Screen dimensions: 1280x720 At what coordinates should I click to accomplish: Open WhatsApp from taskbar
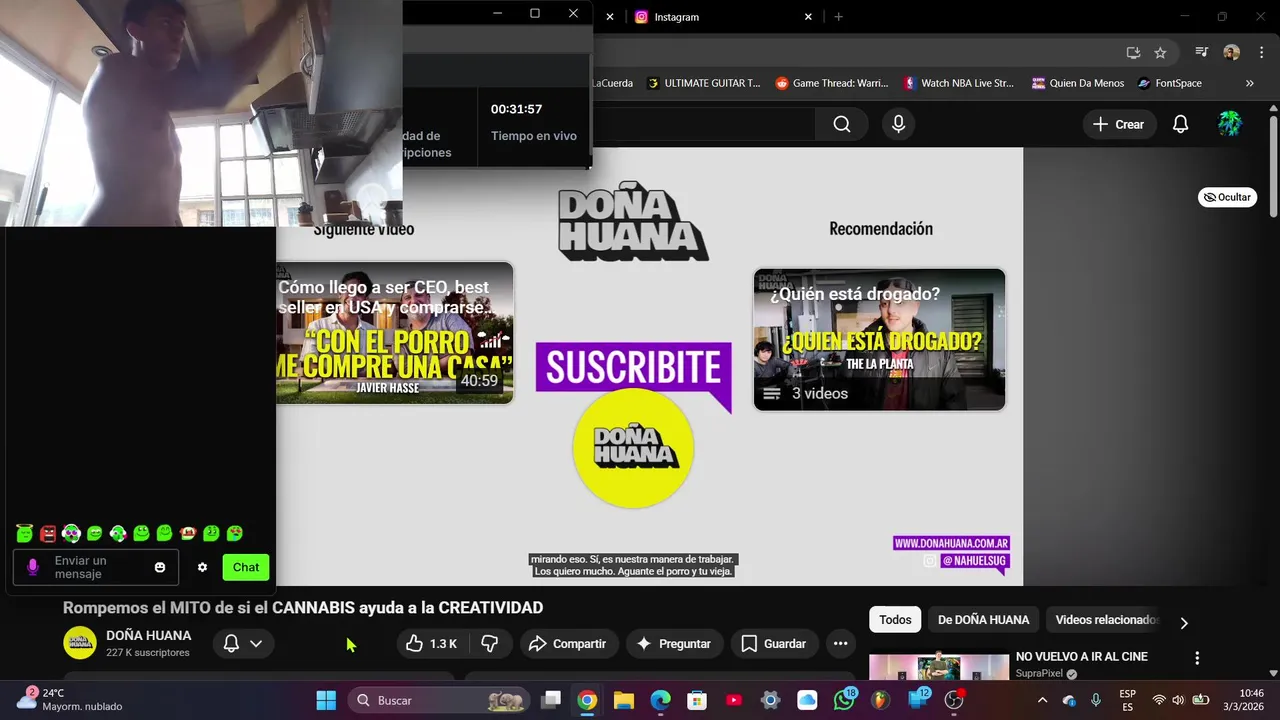845,700
